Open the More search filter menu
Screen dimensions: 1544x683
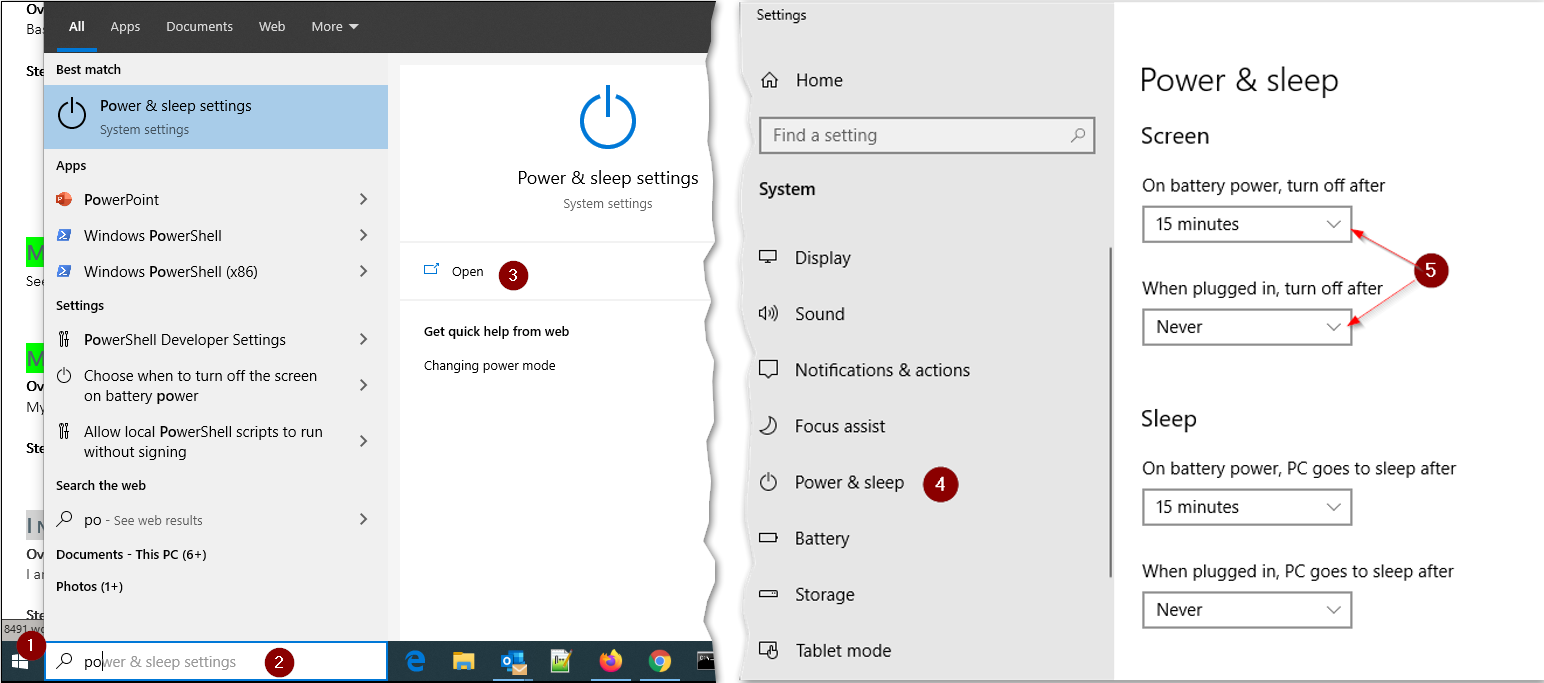point(334,27)
